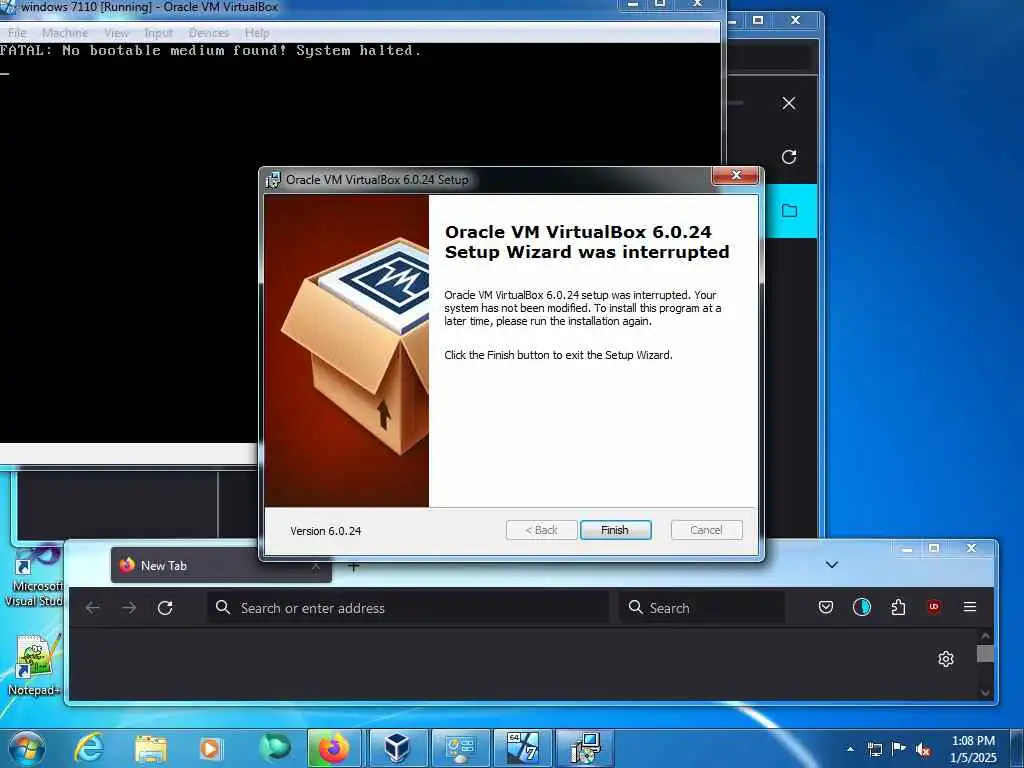Click the Firefox scrollbar down arrow
The height and width of the screenshot is (768, 1024).
(985, 692)
